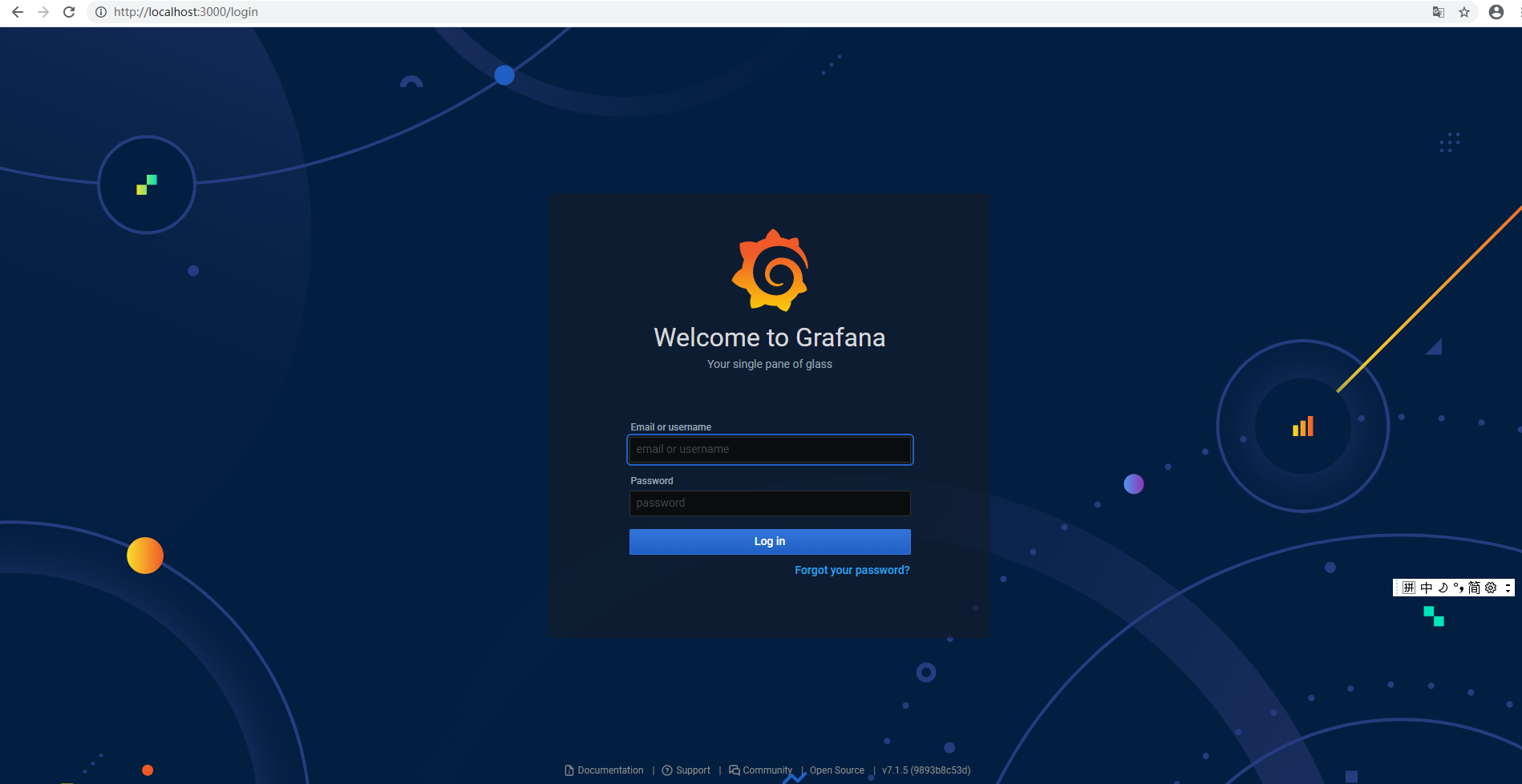This screenshot has width=1522, height=784.
Task: Click the browser forward arrow
Action: coord(43,12)
